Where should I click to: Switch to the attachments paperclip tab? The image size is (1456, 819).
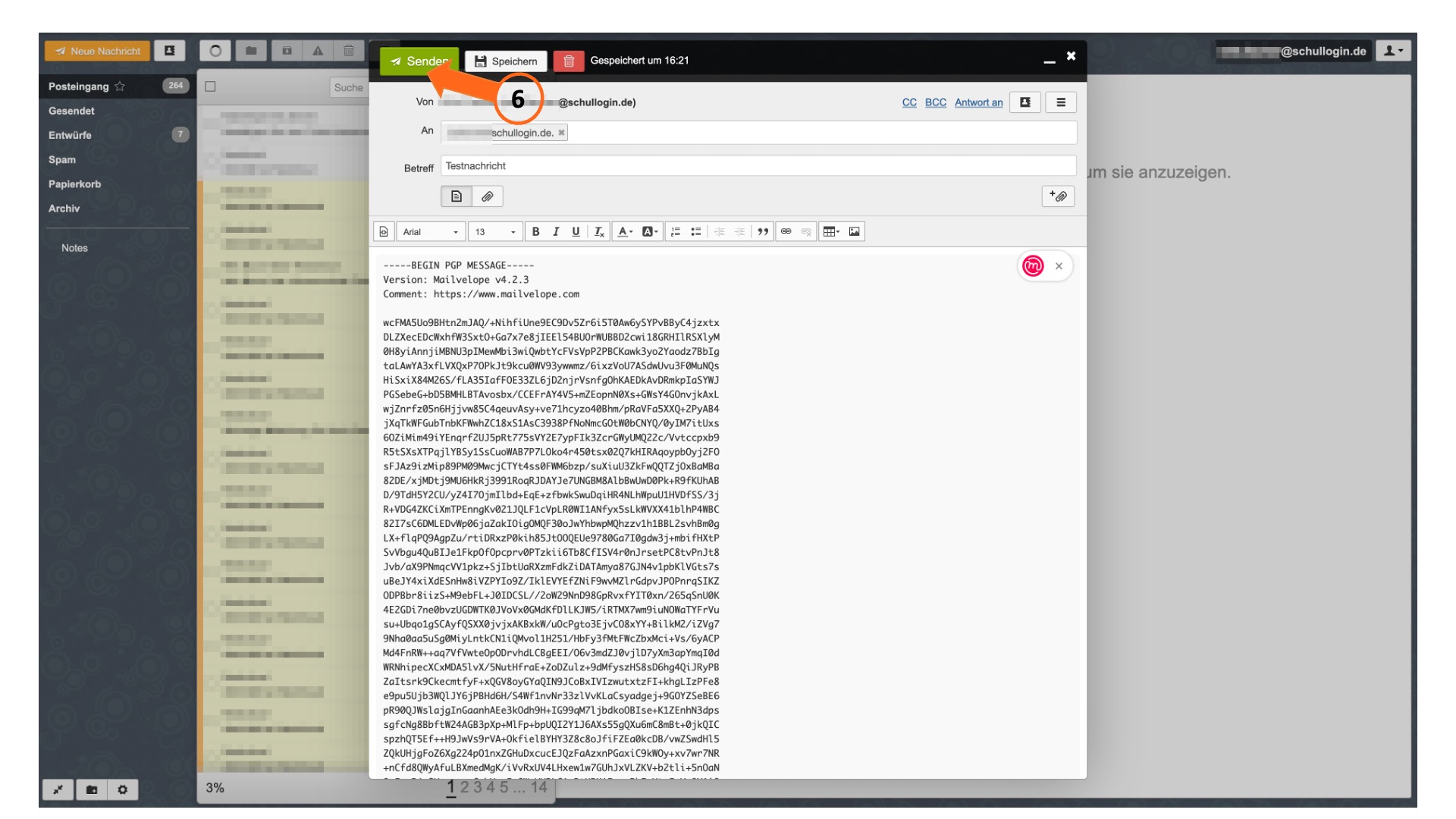click(x=488, y=196)
